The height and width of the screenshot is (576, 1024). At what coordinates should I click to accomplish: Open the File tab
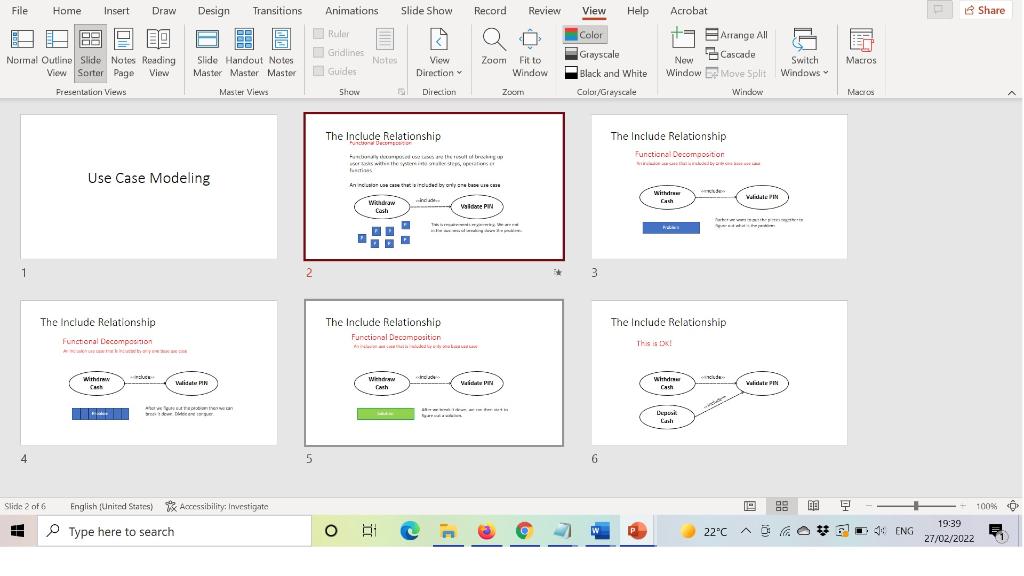pyautogui.click(x=20, y=10)
